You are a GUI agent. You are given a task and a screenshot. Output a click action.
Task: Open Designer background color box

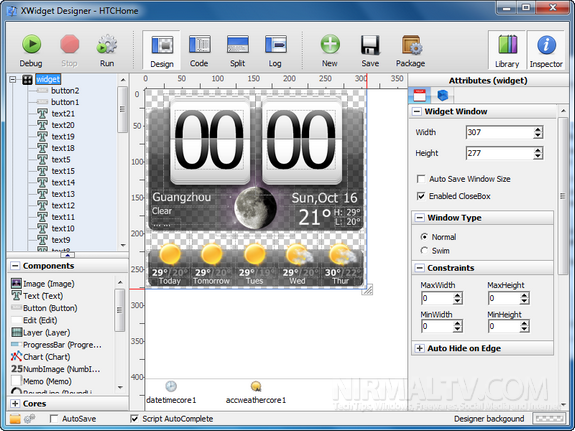coord(548,419)
